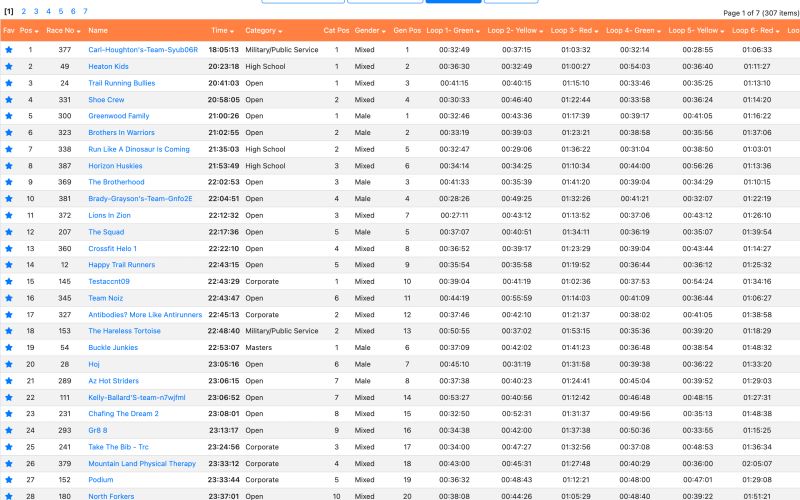Toggle favorite star for The Brotherhood
This screenshot has width=800, height=500.
(x=9, y=182)
